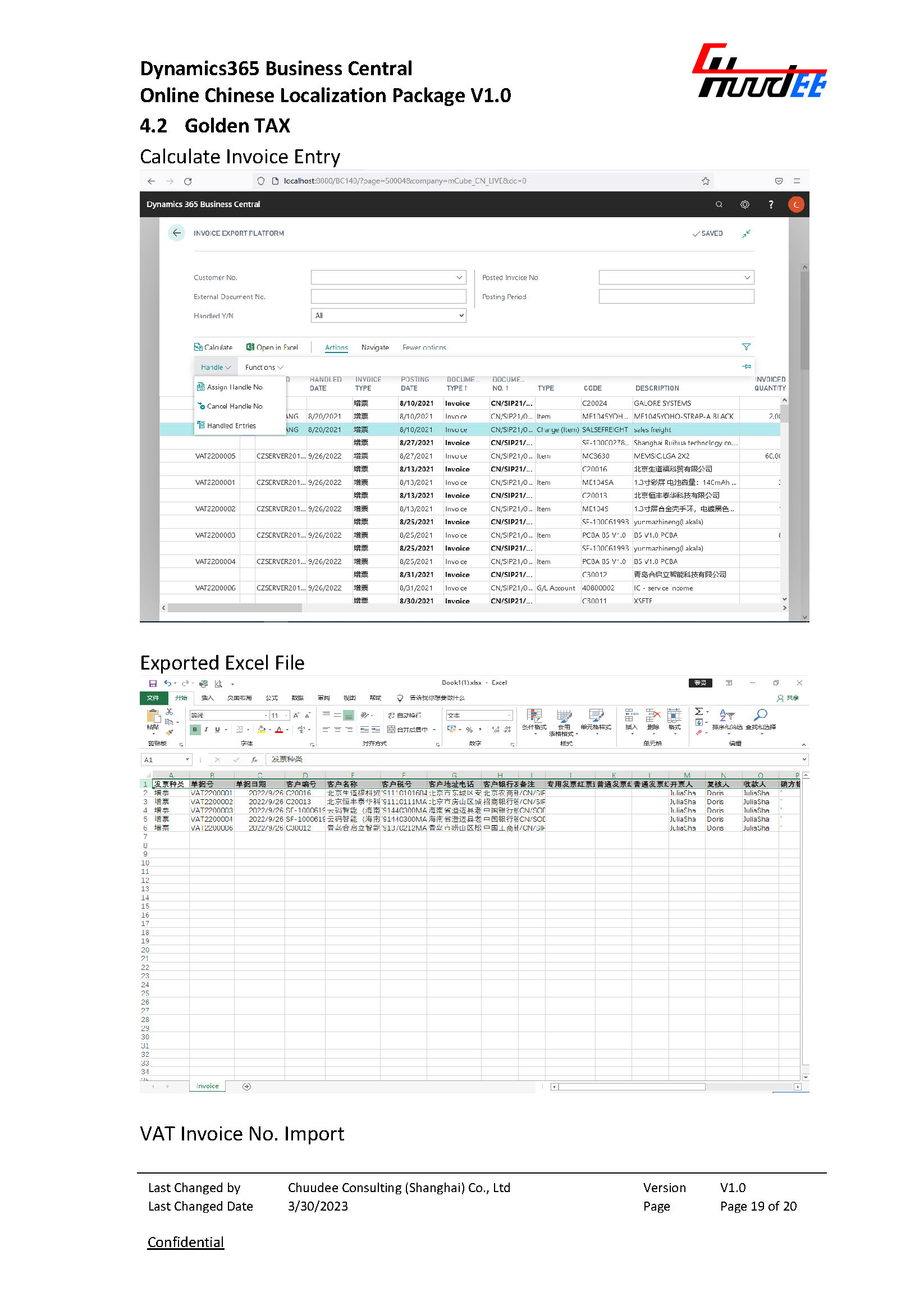Toggle the Bold button in Excel ribbon
The height and width of the screenshot is (1306, 924).
[x=195, y=730]
